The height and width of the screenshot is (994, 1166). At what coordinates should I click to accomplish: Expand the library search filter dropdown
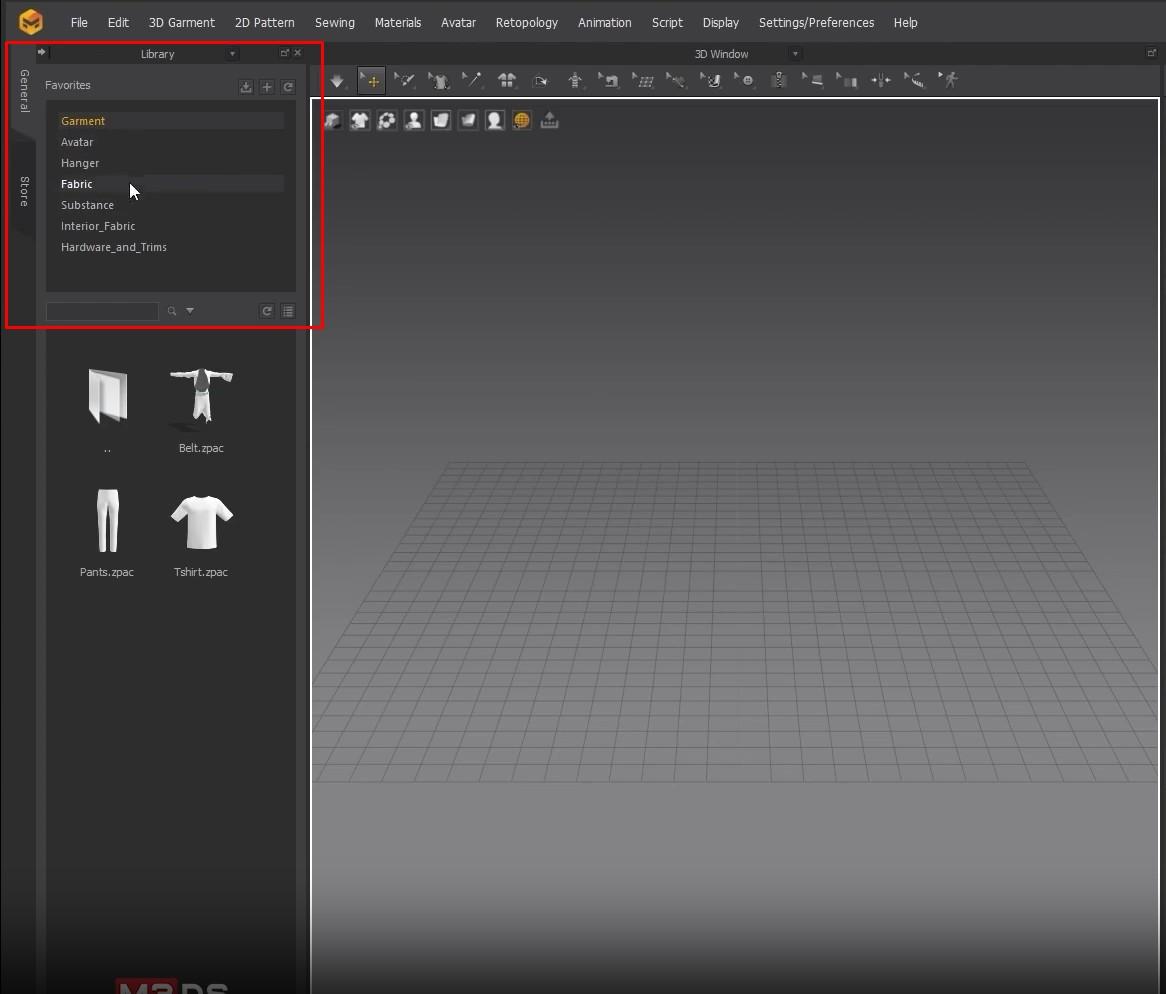tap(190, 311)
